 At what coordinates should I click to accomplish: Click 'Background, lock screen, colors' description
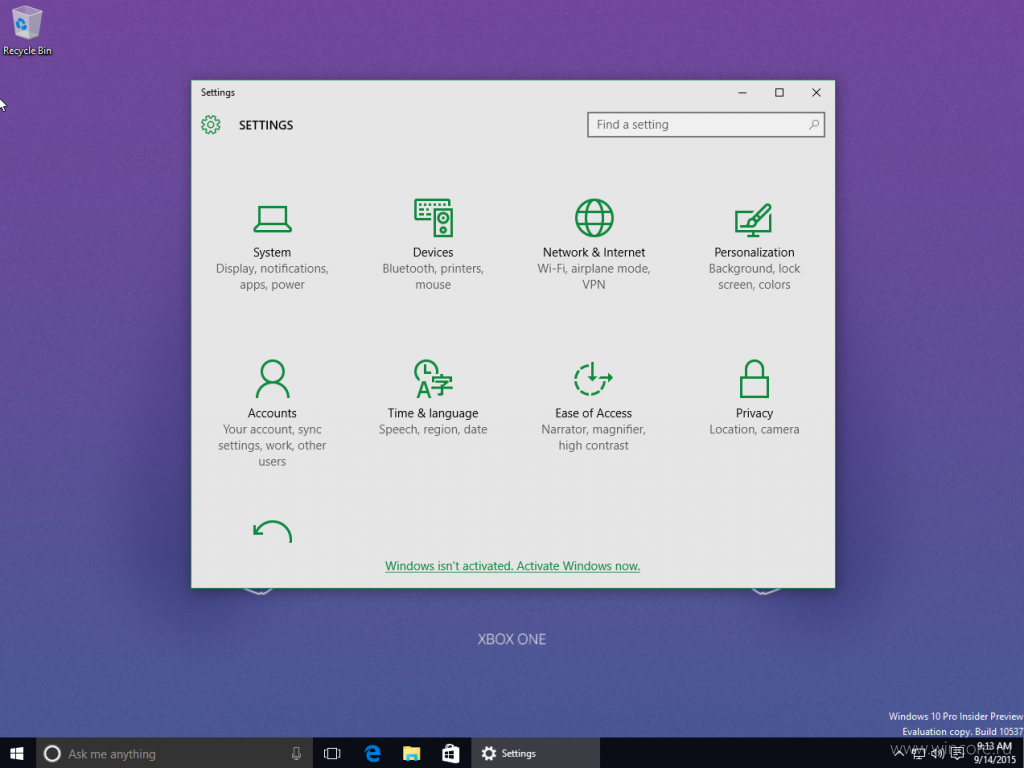point(754,276)
